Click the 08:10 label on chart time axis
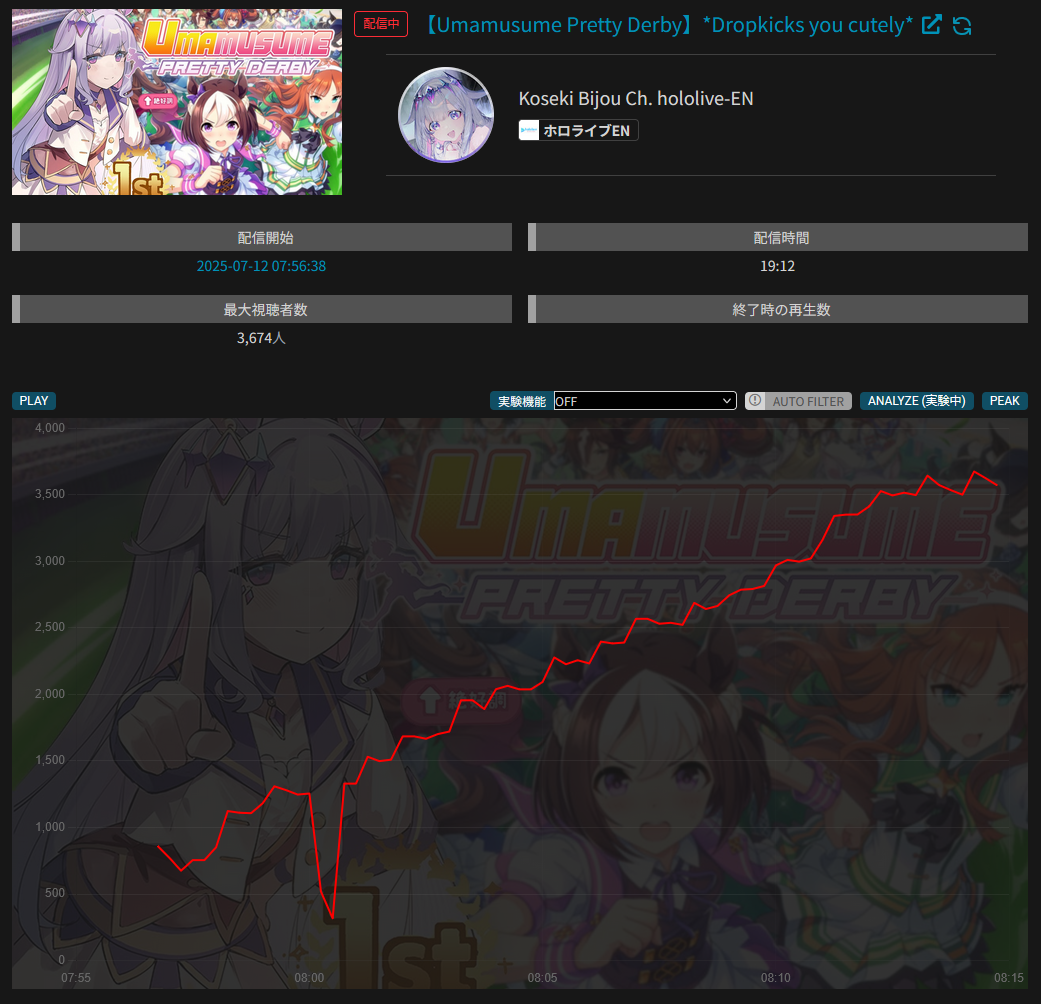This screenshot has width=1041, height=1004. point(775,977)
